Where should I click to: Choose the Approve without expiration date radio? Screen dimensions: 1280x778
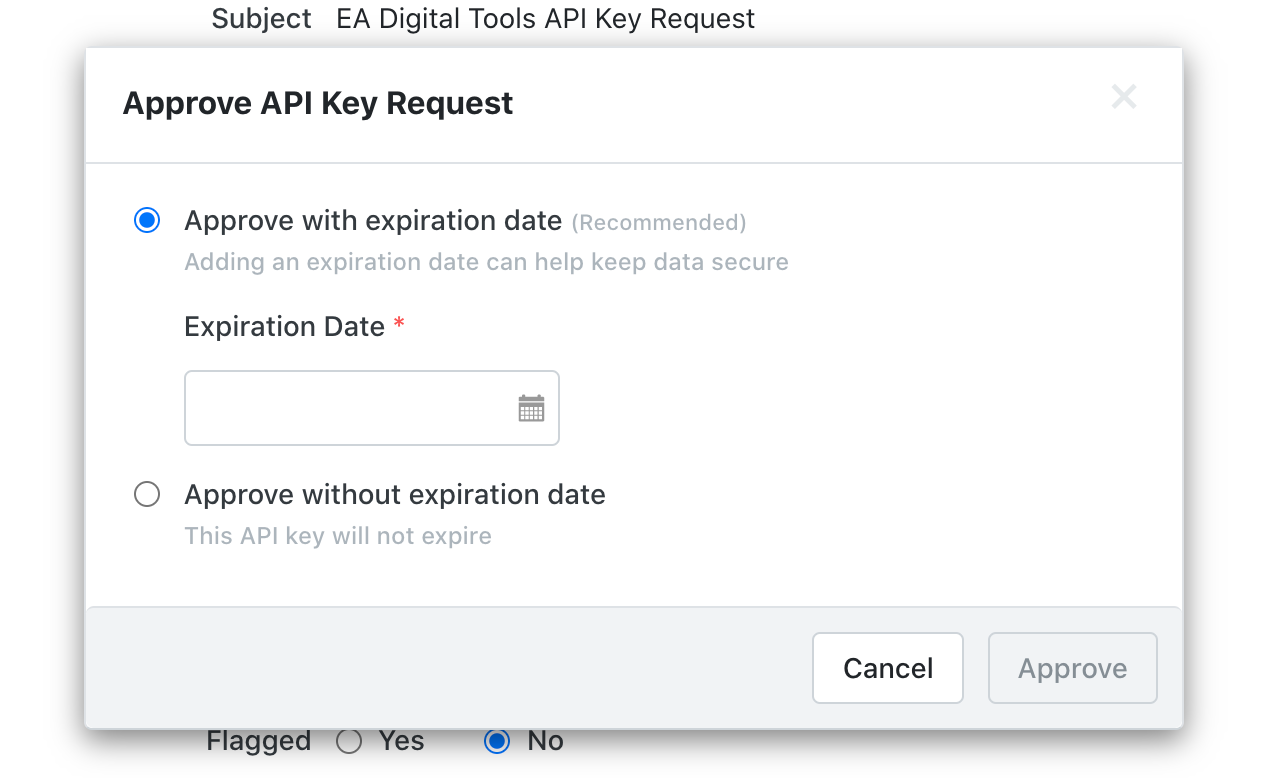(x=147, y=495)
